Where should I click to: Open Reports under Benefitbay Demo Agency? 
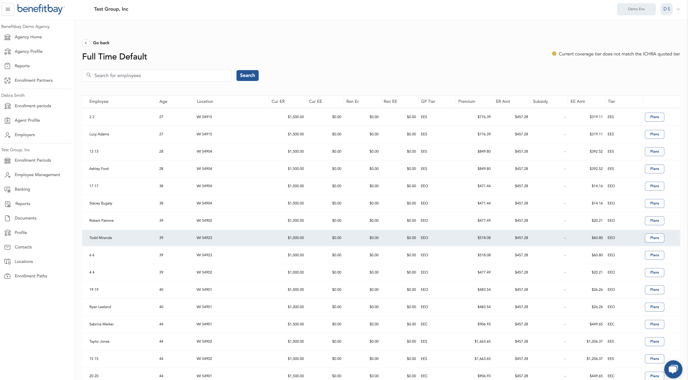pos(22,66)
